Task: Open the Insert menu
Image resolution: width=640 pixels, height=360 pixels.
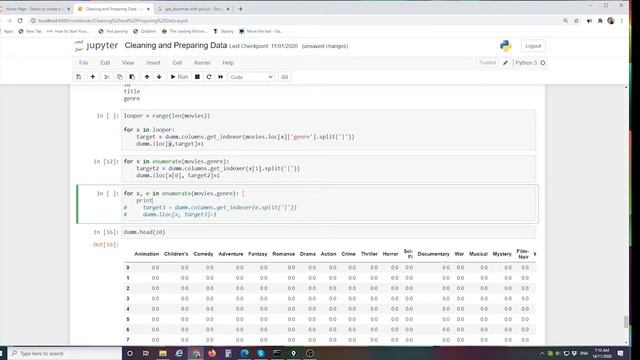Action: tap(153, 62)
